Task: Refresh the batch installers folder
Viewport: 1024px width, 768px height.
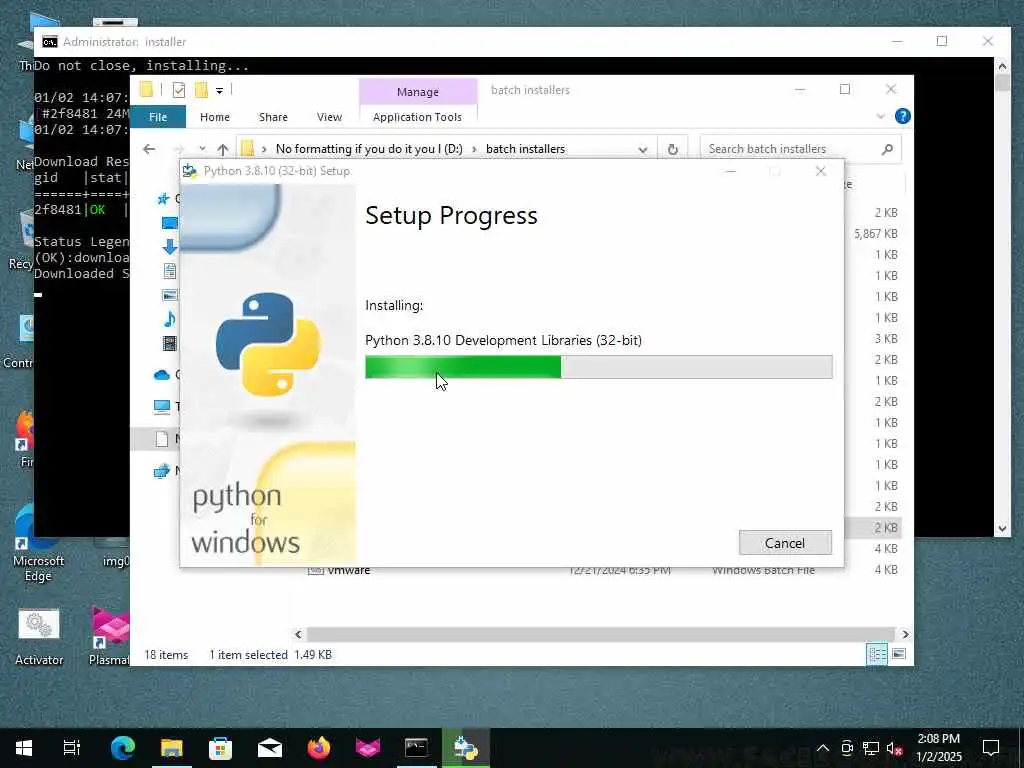Action: point(673,150)
